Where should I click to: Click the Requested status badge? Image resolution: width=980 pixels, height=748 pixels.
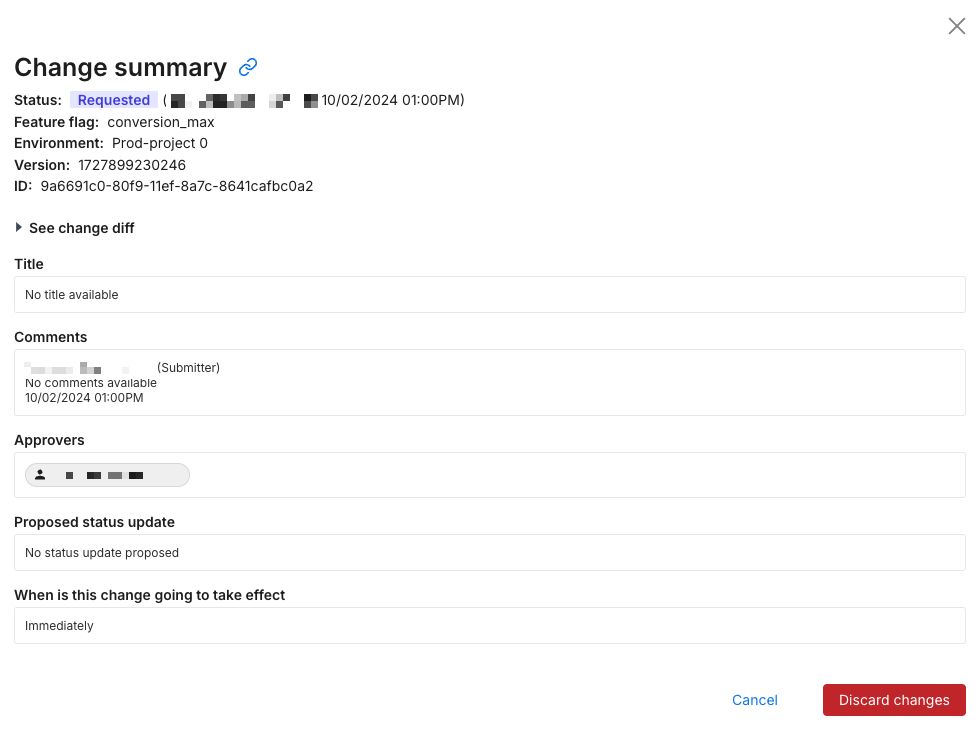pyautogui.click(x=114, y=100)
